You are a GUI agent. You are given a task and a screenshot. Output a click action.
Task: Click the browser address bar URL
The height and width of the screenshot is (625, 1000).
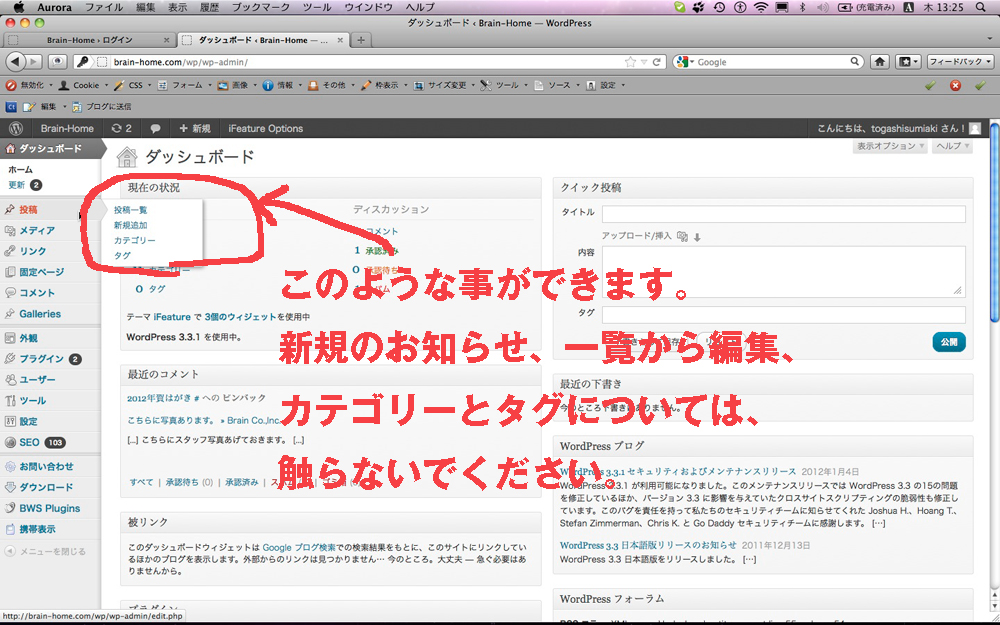[x=180, y=62]
